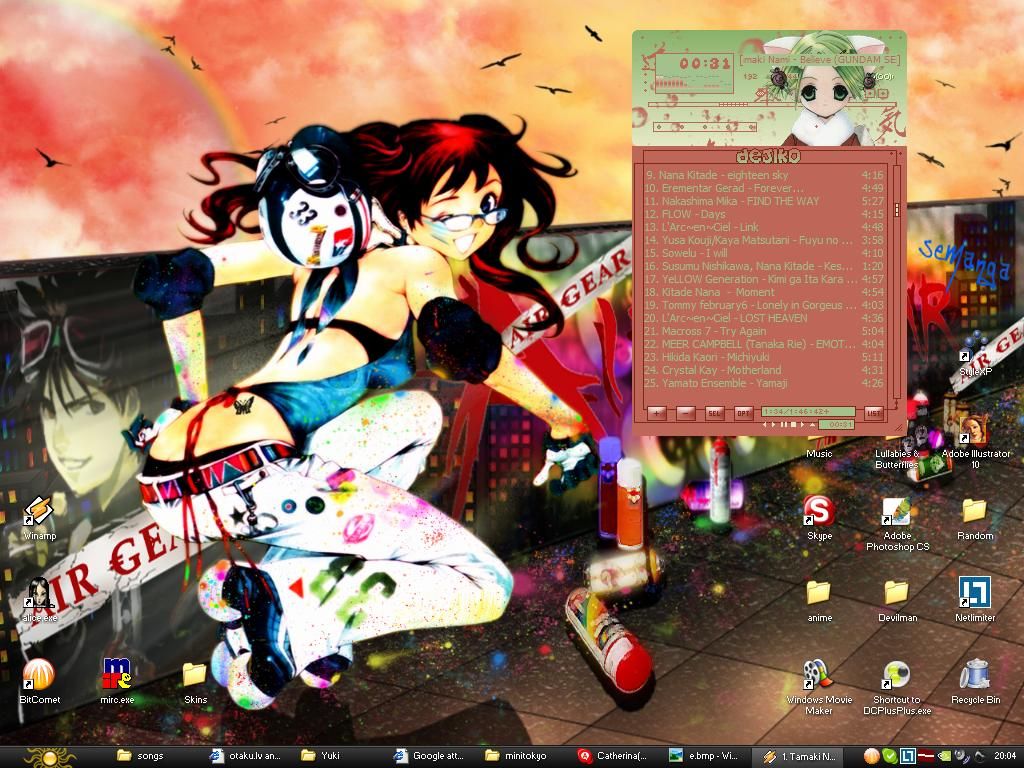1024x768 pixels.
Task: Launch mirc.exe from the desktop
Action: click(x=117, y=681)
